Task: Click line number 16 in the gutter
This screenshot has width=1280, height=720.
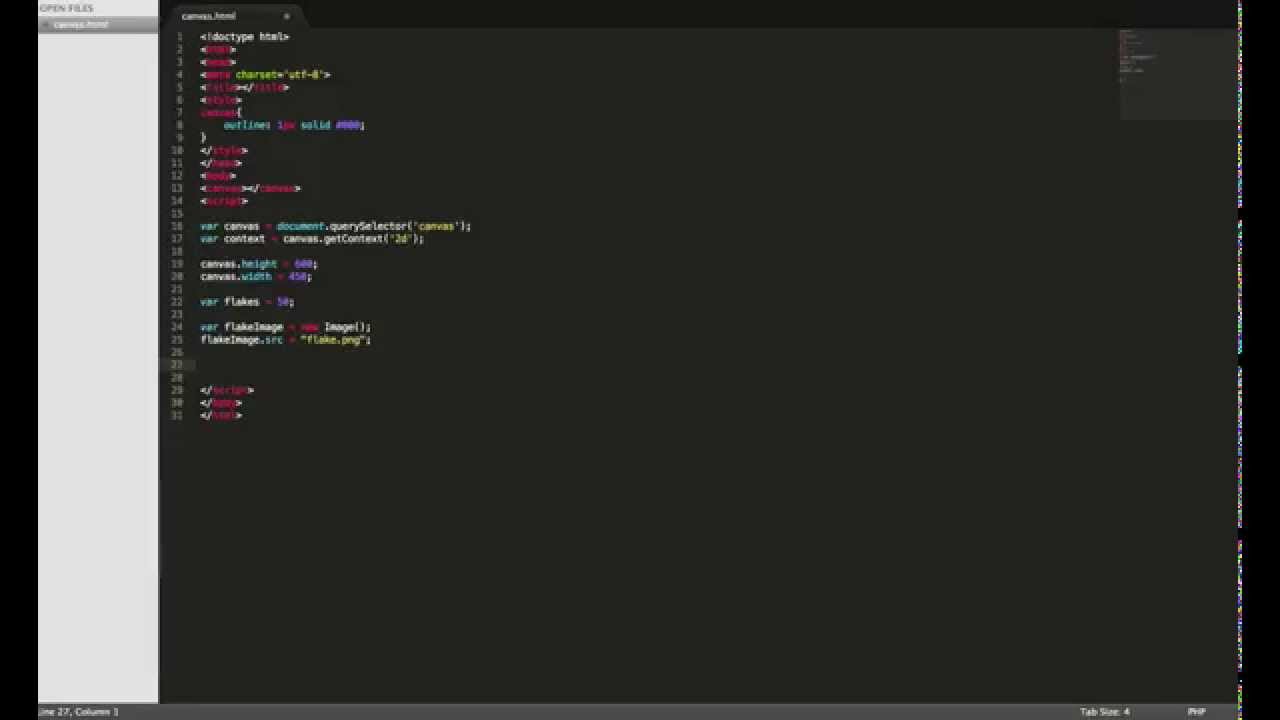Action: (177, 226)
